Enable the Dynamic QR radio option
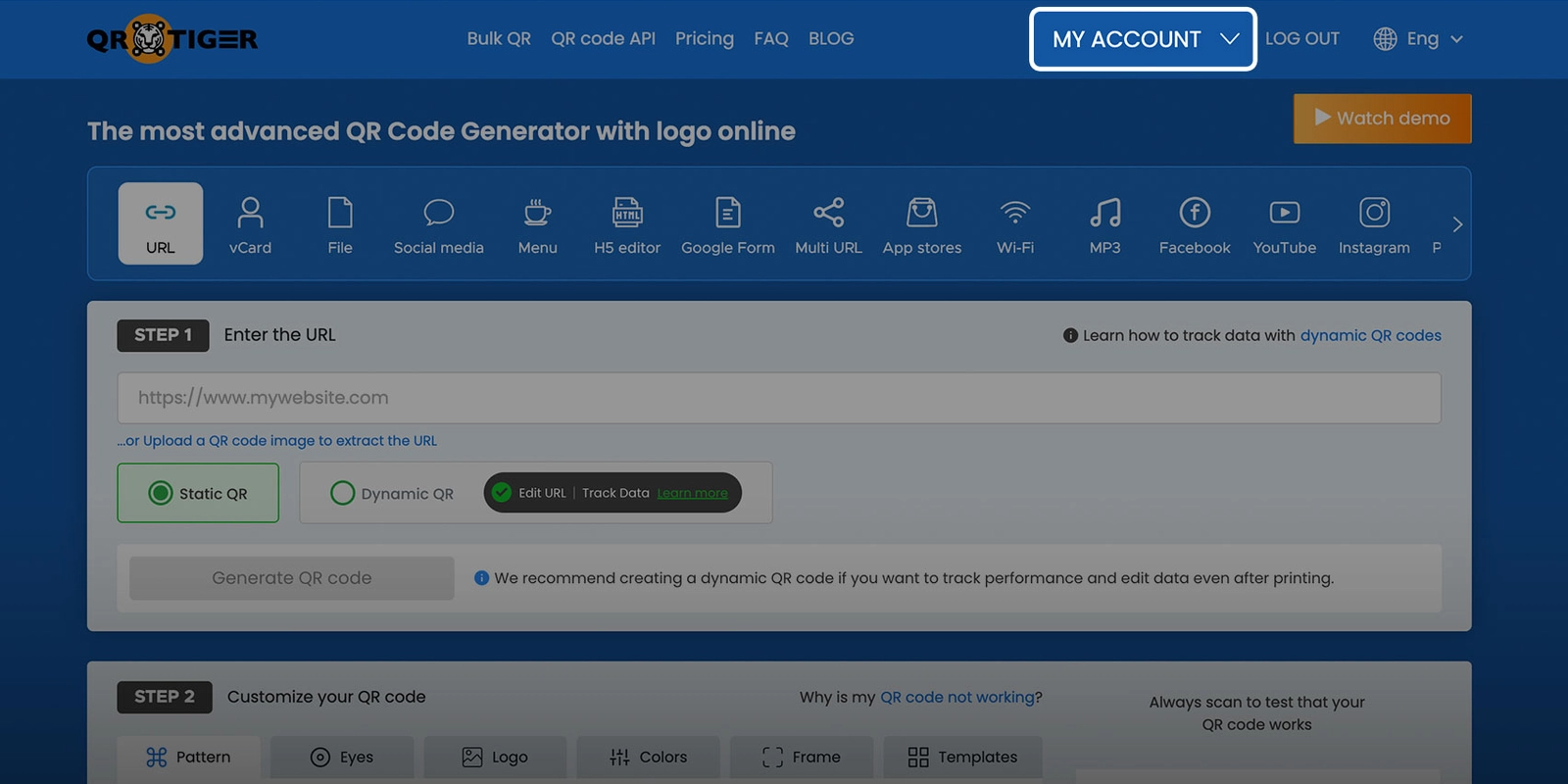Image resolution: width=1568 pixels, height=784 pixels. 343,493
